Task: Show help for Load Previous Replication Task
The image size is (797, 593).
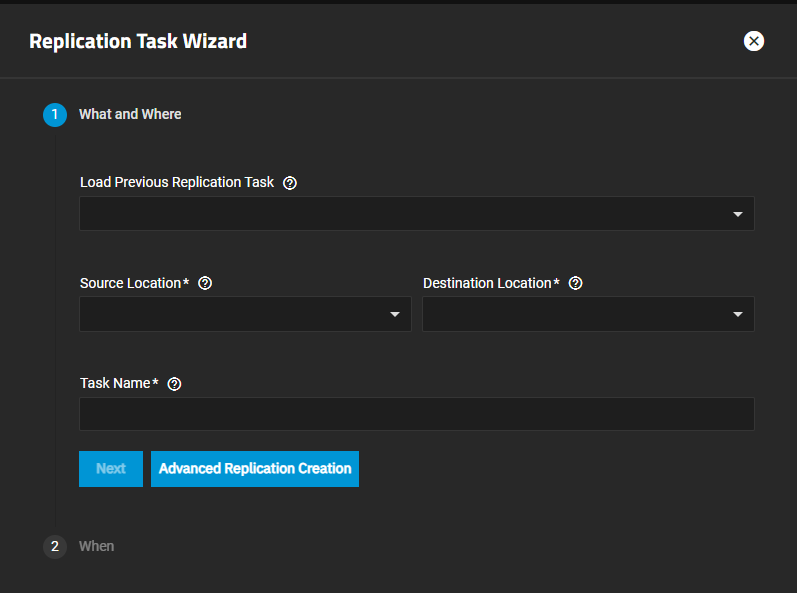Action: coord(290,183)
